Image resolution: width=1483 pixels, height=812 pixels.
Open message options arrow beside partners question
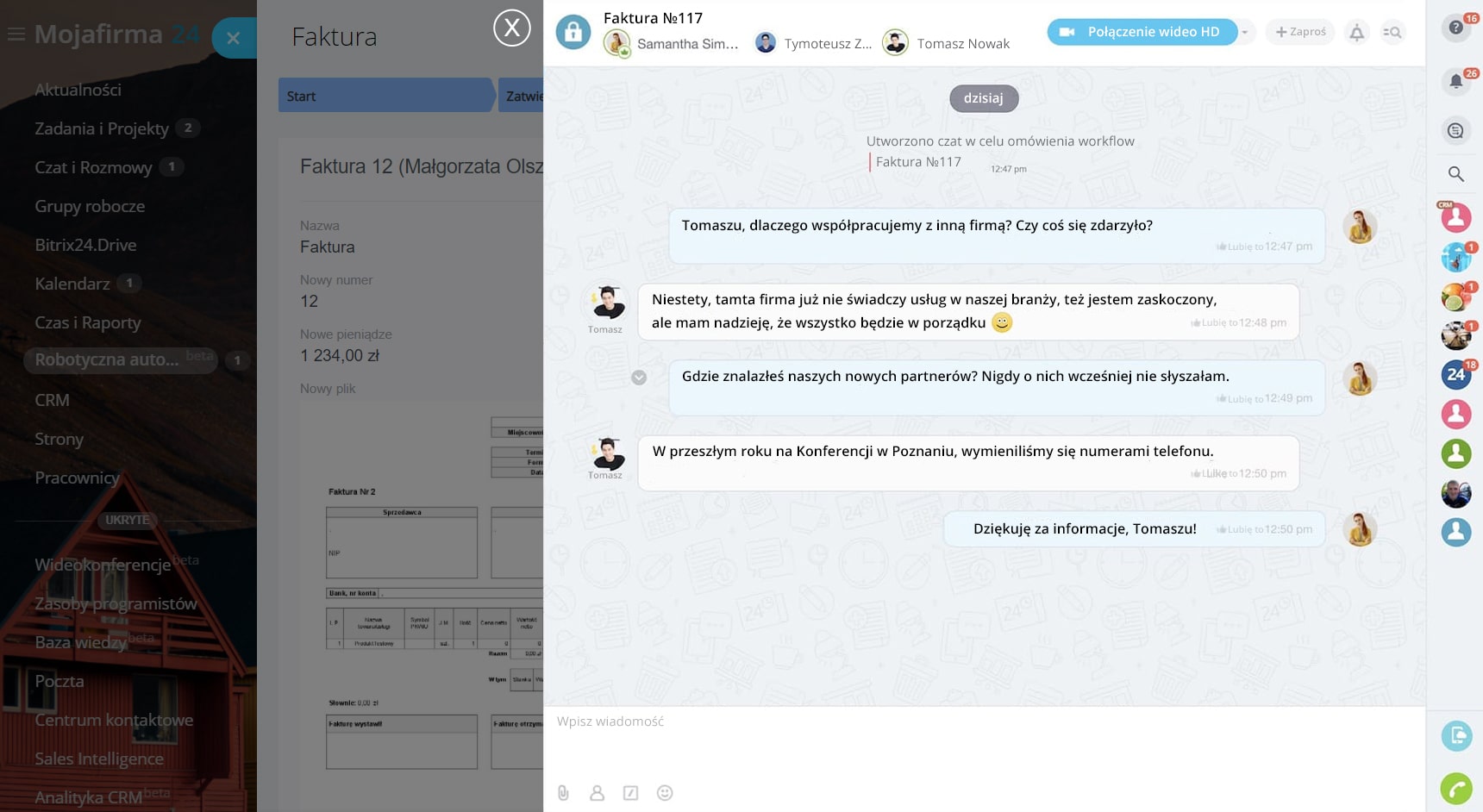pyautogui.click(x=639, y=378)
